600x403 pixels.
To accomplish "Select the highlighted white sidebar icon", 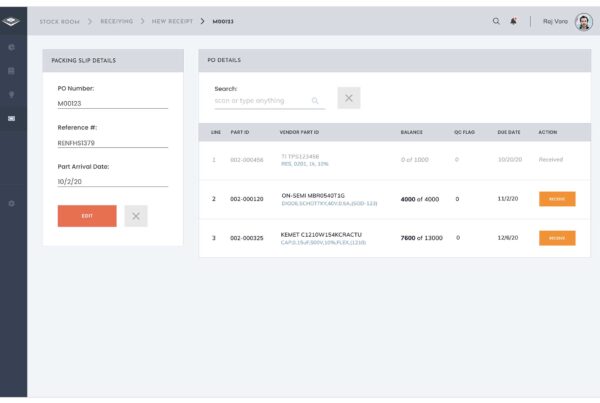I will coord(12,119).
